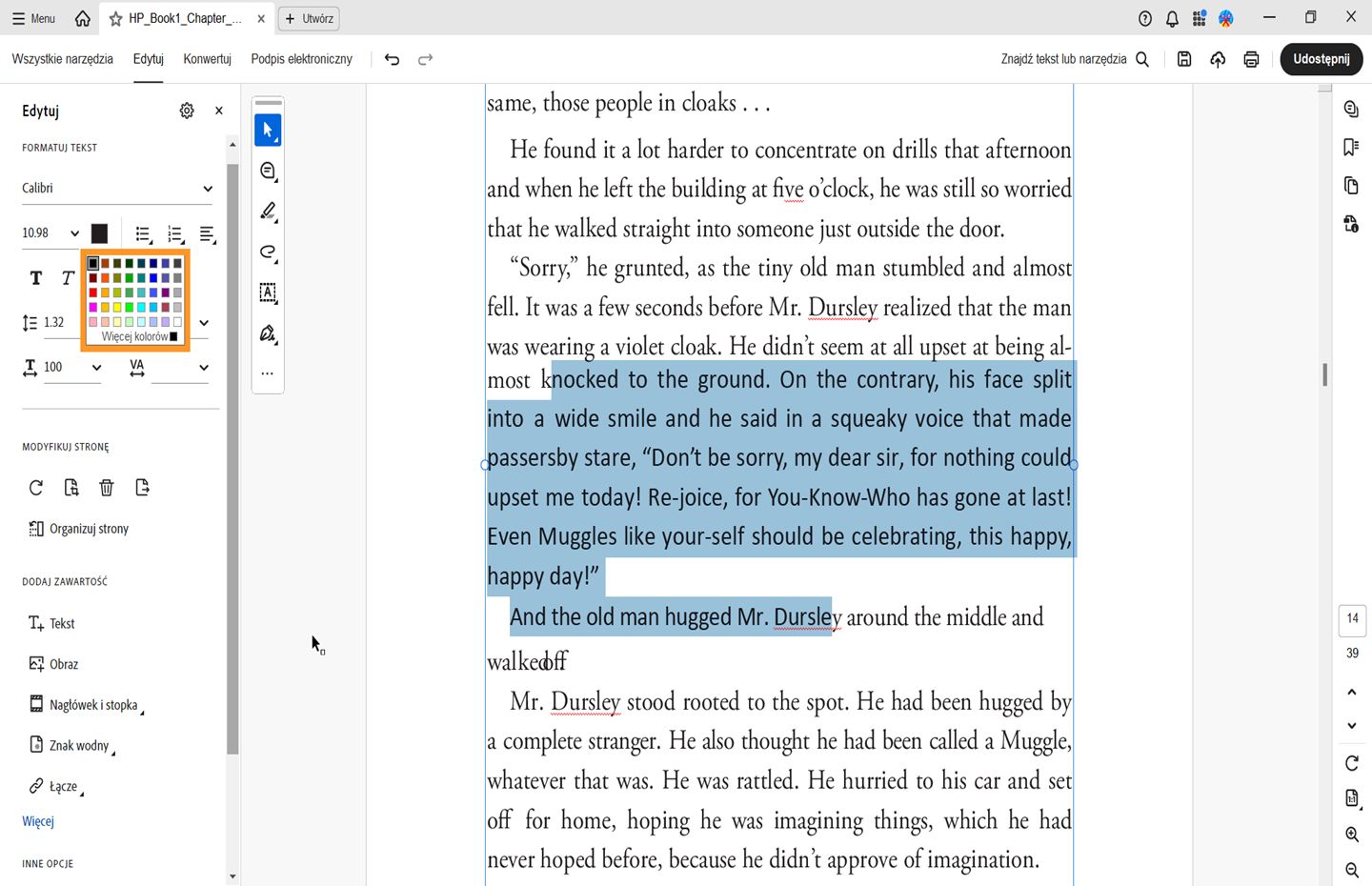
Task: Open the signature pen tool
Action: point(268,333)
